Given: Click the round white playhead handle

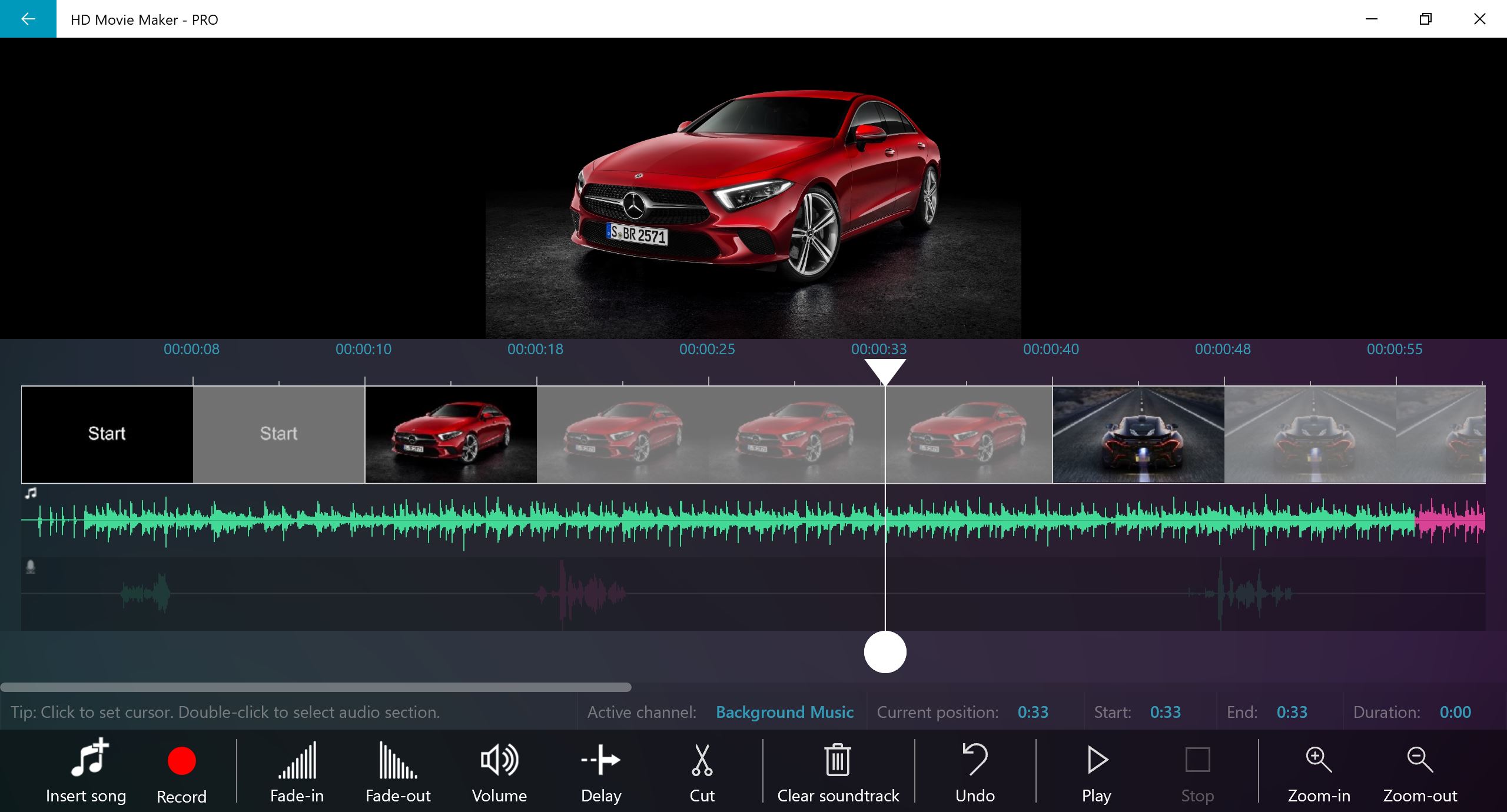Looking at the screenshot, I should pyautogui.click(x=885, y=652).
